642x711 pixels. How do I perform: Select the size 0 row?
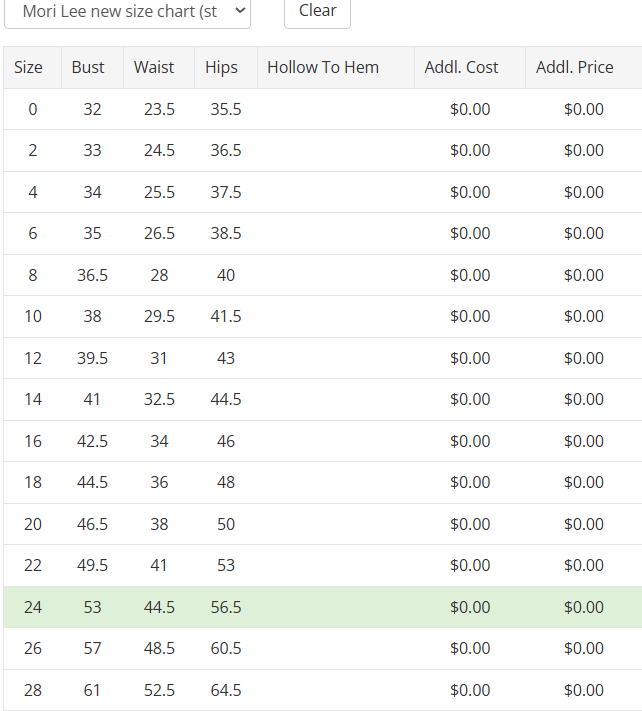point(323,109)
